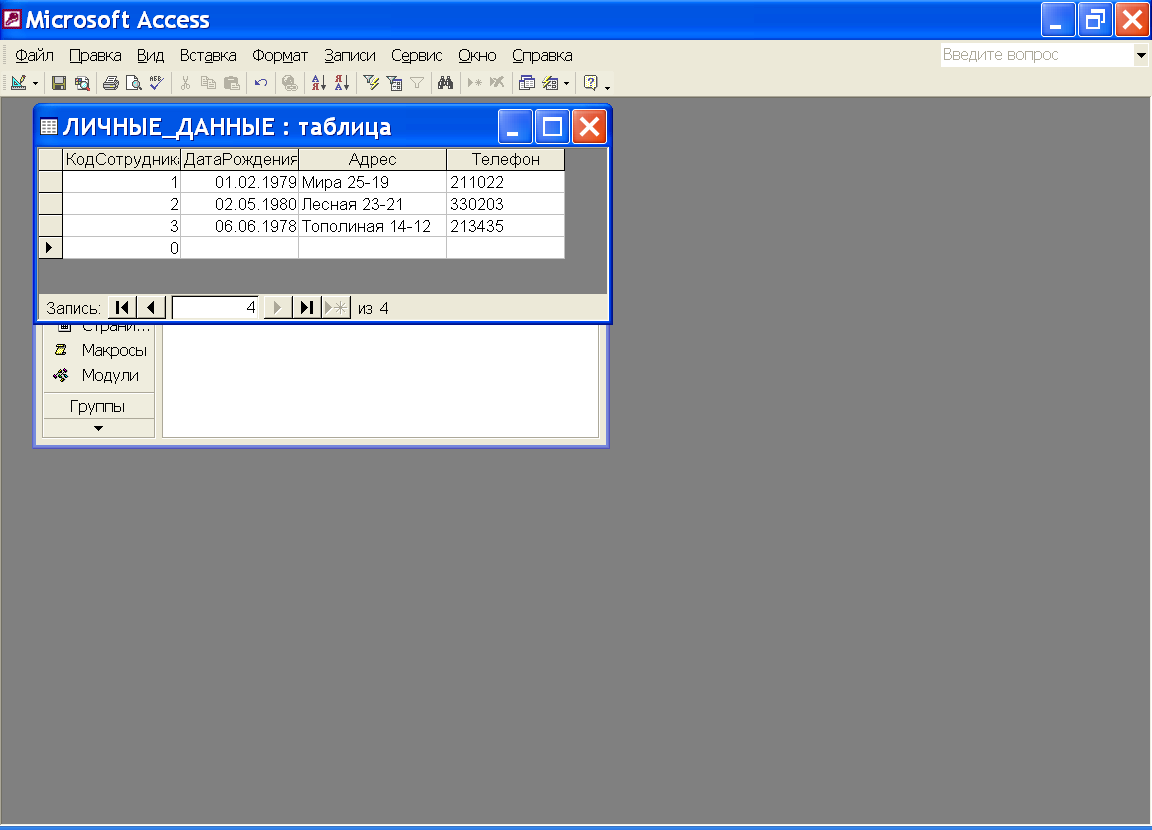1152x830 pixels.
Task: Click the Insert Hyperlink globe icon
Action: pyautogui.click(x=290, y=83)
